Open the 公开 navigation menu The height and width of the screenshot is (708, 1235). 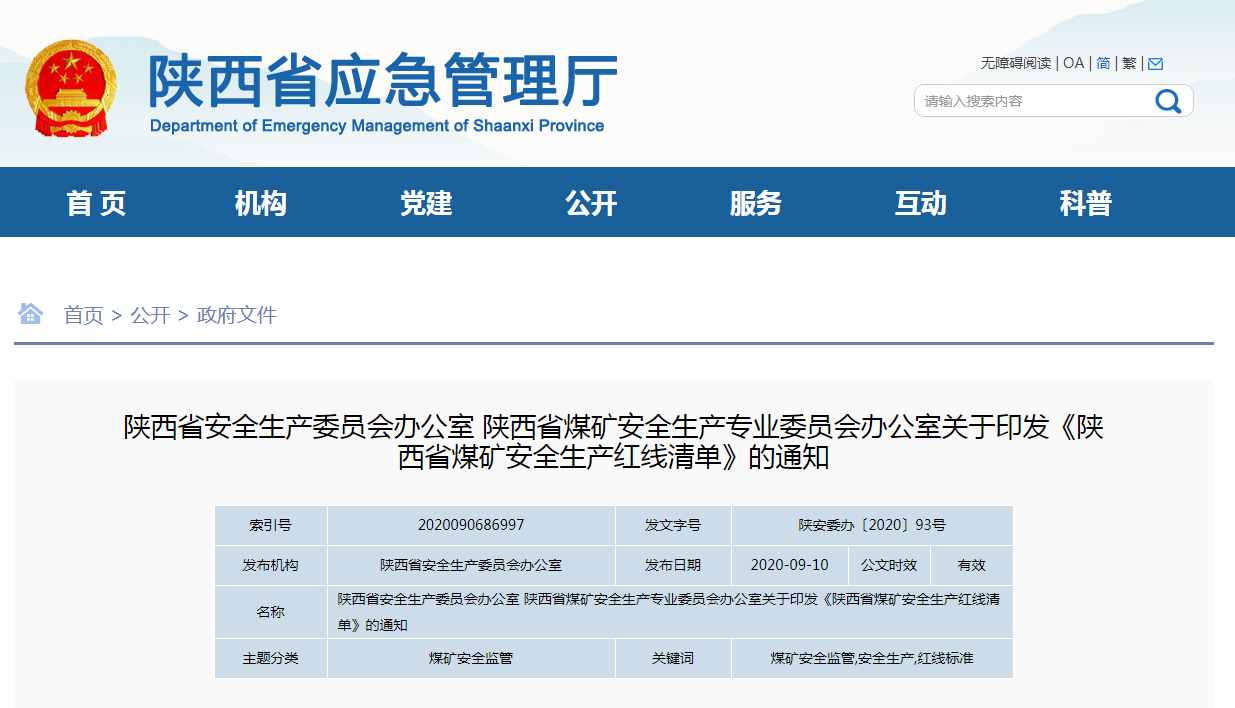[591, 203]
